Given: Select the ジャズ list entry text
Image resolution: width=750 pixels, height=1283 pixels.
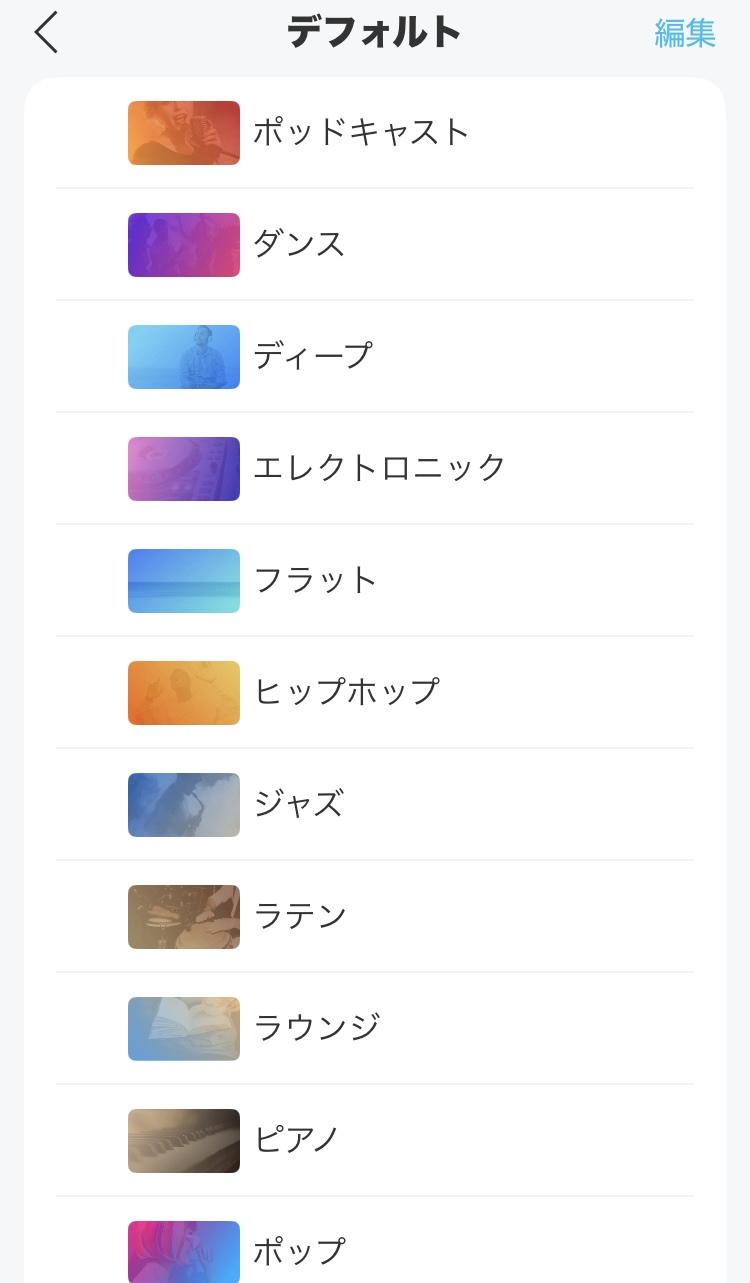Looking at the screenshot, I should point(298,804).
